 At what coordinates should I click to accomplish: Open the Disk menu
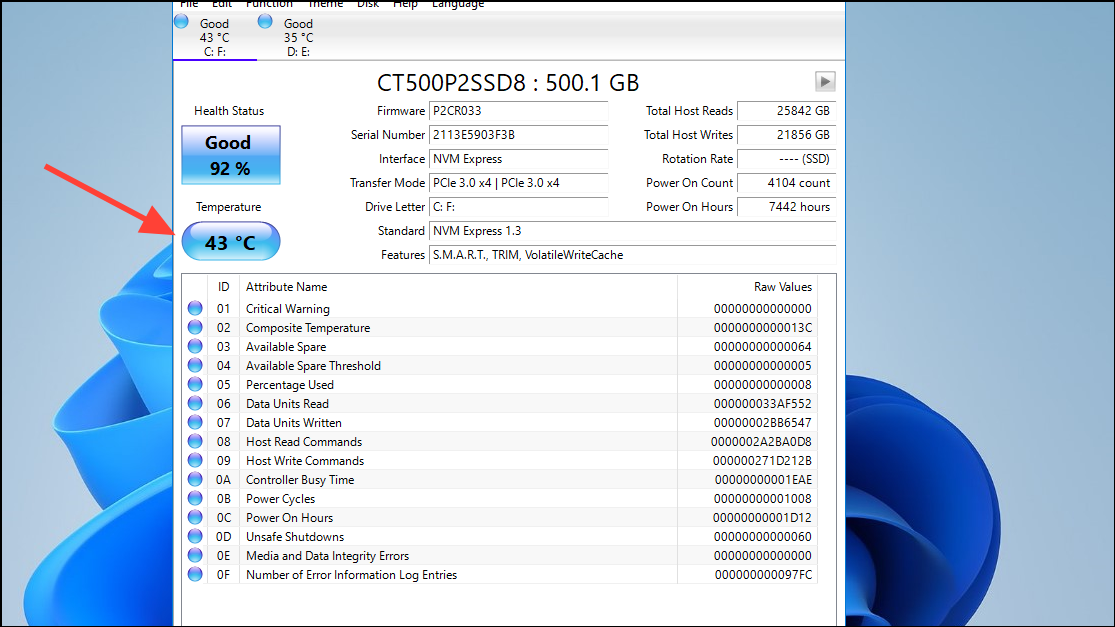367,4
